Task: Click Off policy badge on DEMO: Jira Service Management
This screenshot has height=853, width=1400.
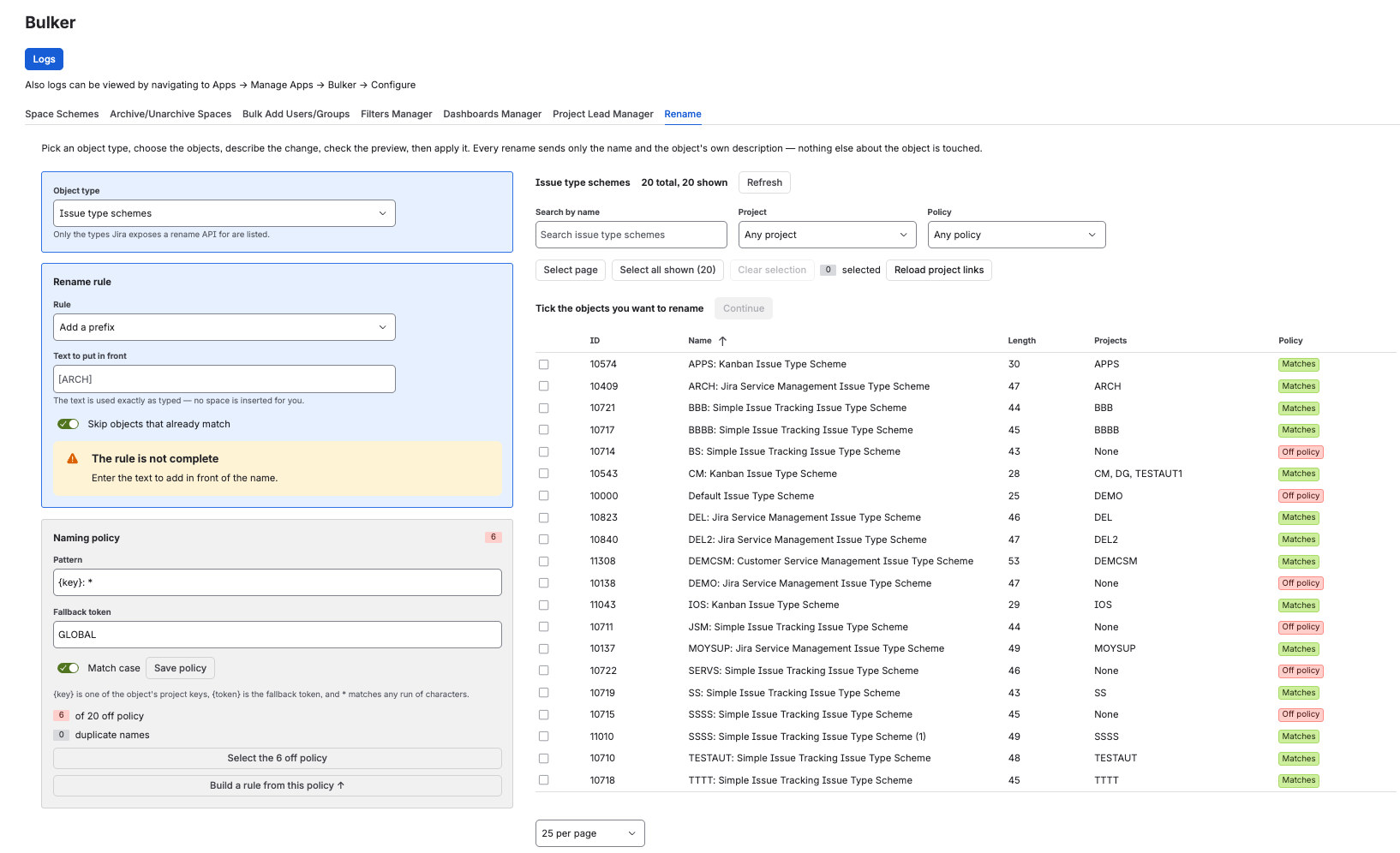Action: (x=1301, y=583)
